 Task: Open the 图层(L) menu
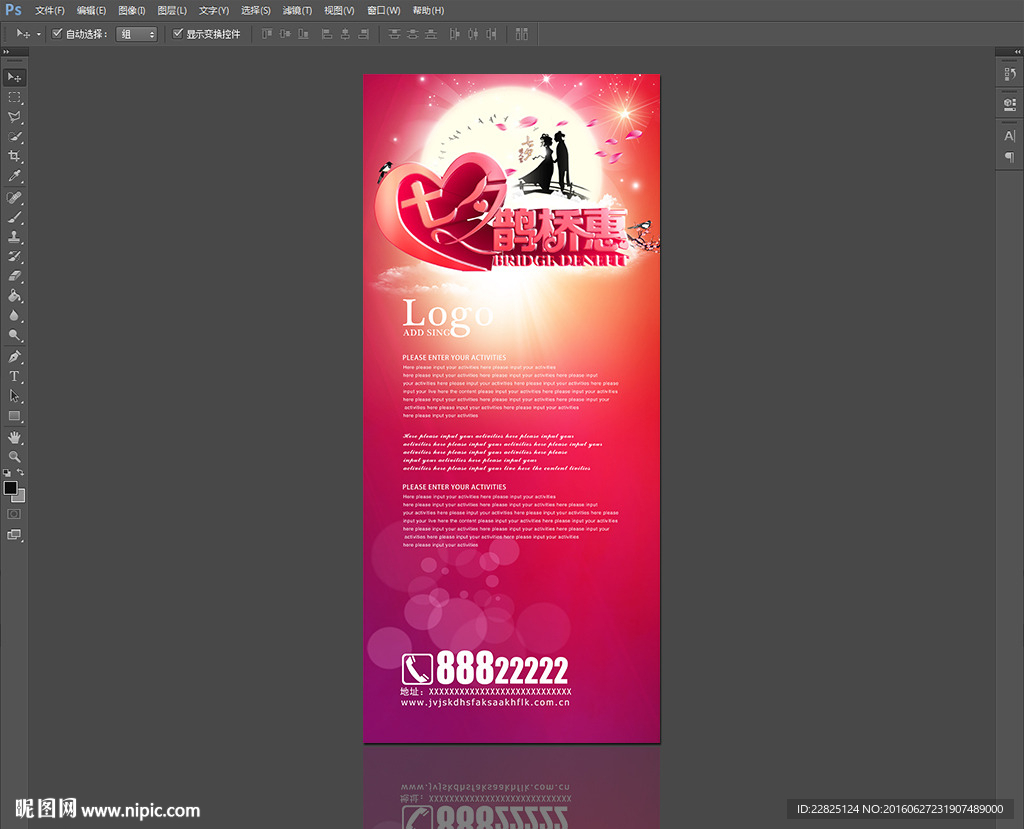[172, 10]
